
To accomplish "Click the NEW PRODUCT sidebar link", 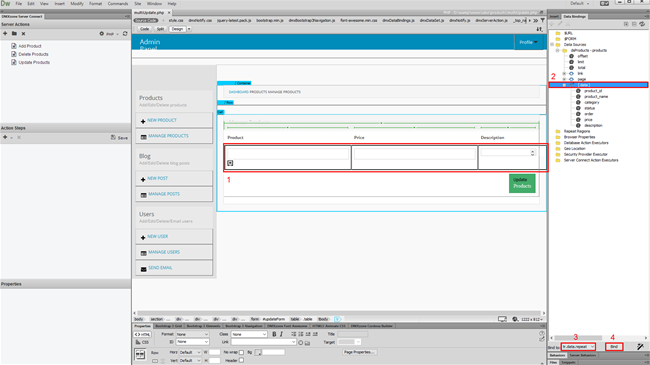I will 162,120.
